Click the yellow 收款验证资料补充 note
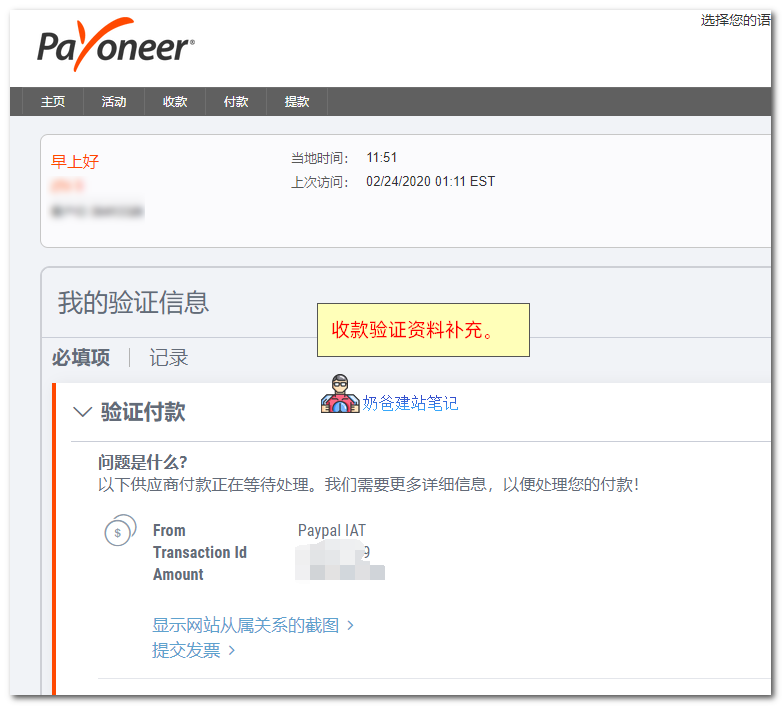 (x=423, y=330)
